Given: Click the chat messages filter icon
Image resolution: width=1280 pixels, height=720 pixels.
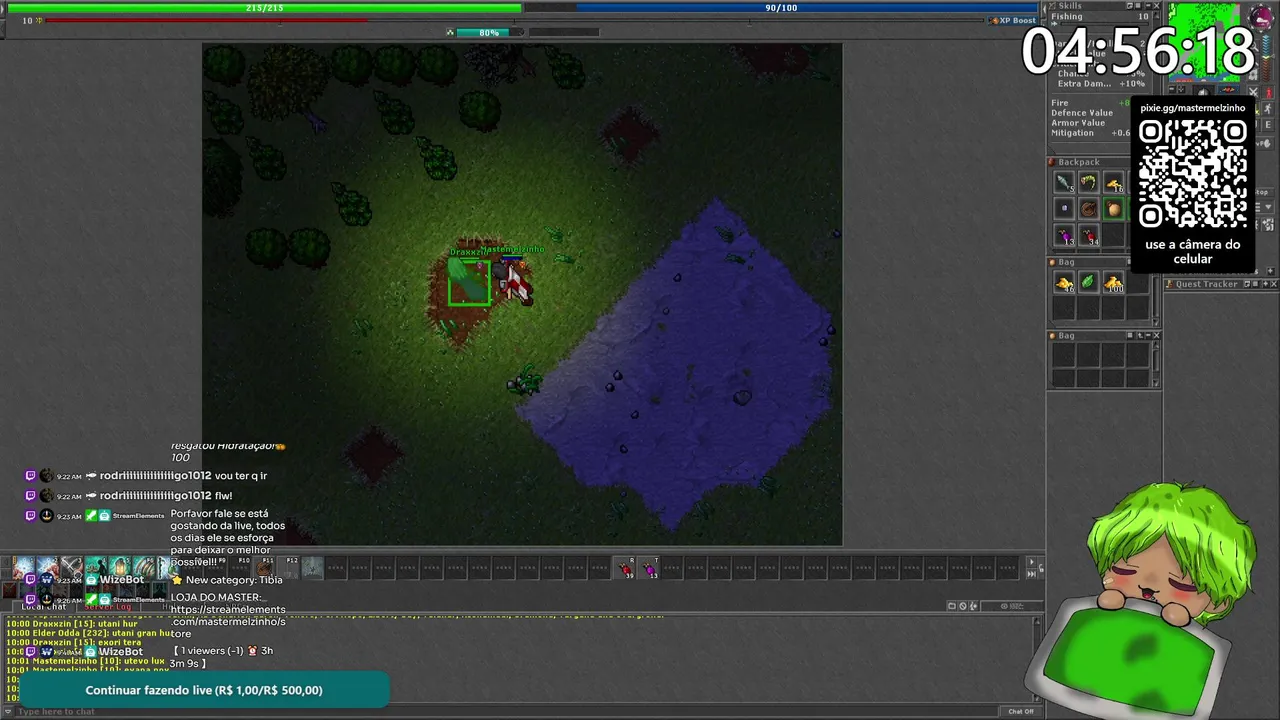Looking at the screenshot, I should [x=974, y=606].
